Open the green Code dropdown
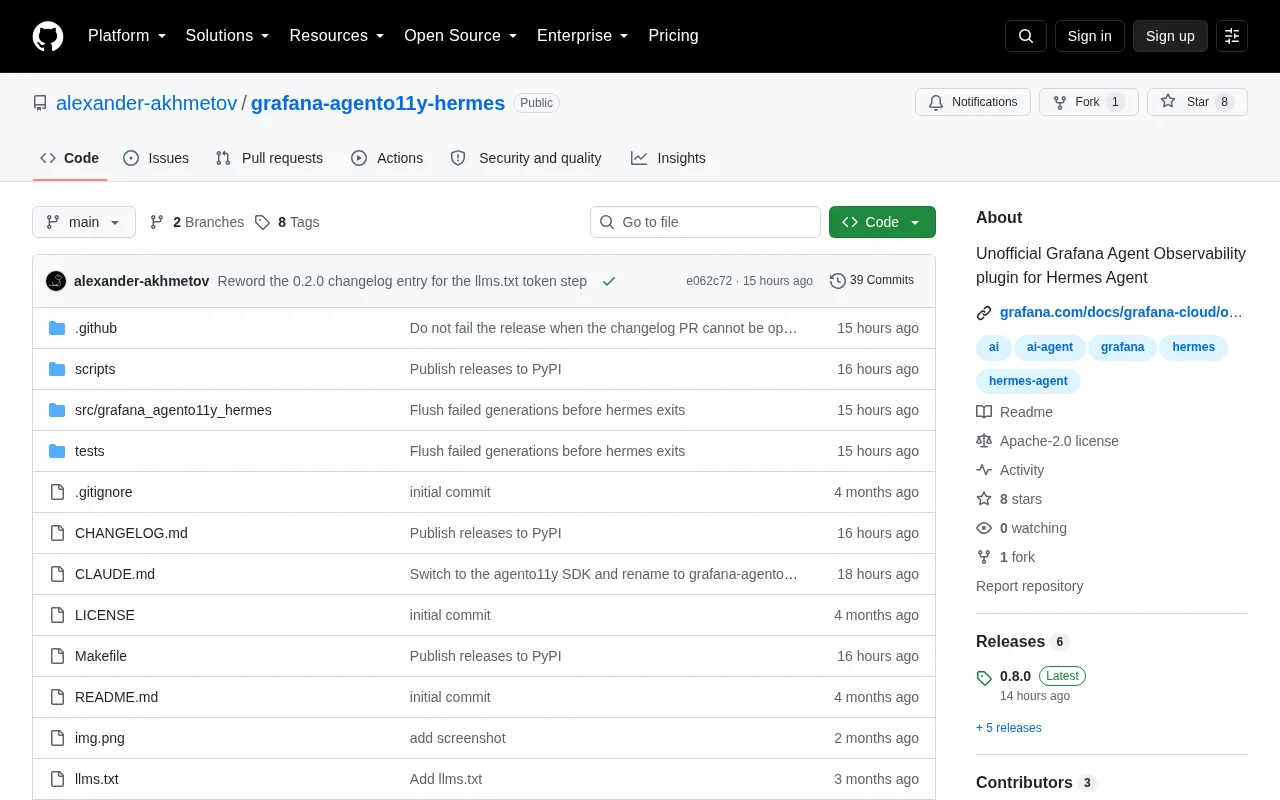This screenshot has width=1280, height=800. 882,222
